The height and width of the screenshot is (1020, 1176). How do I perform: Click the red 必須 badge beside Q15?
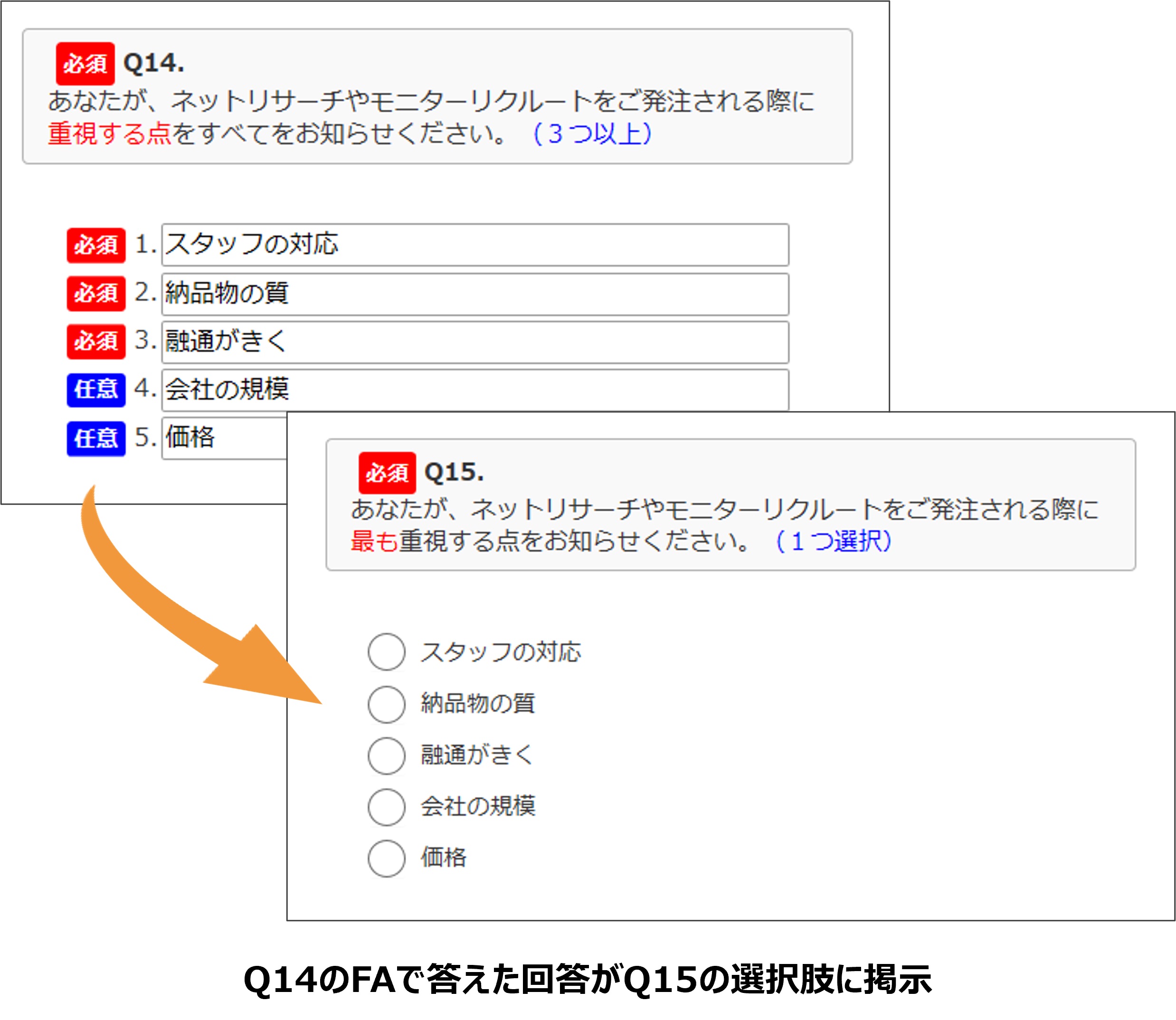(387, 473)
